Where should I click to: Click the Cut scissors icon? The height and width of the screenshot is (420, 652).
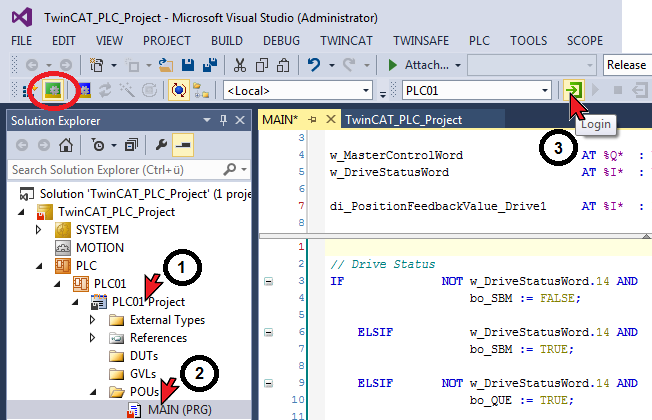240,64
